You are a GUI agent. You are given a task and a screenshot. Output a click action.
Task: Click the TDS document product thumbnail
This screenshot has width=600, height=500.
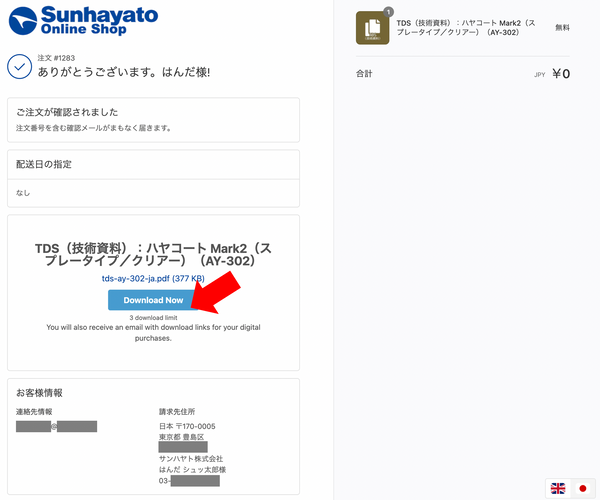372,28
